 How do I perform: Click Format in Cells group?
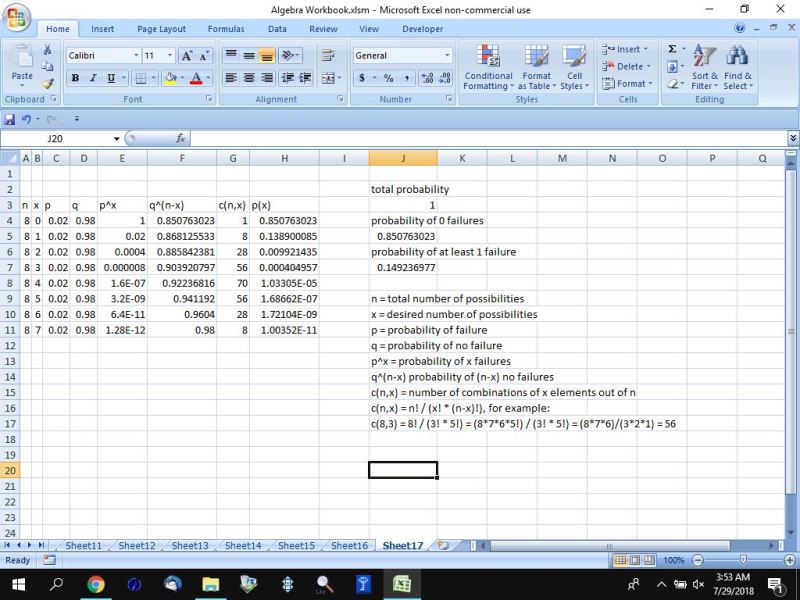pyautogui.click(x=628, y=84)
